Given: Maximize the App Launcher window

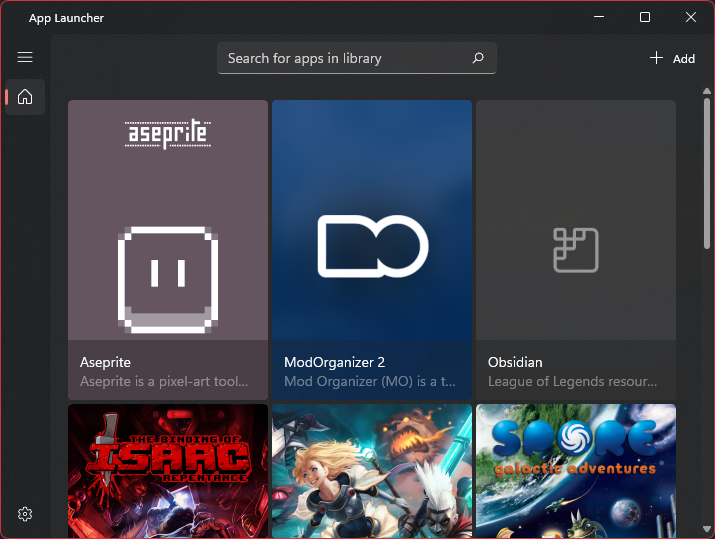Looking at the screenshot, I should tap(645, 17).
